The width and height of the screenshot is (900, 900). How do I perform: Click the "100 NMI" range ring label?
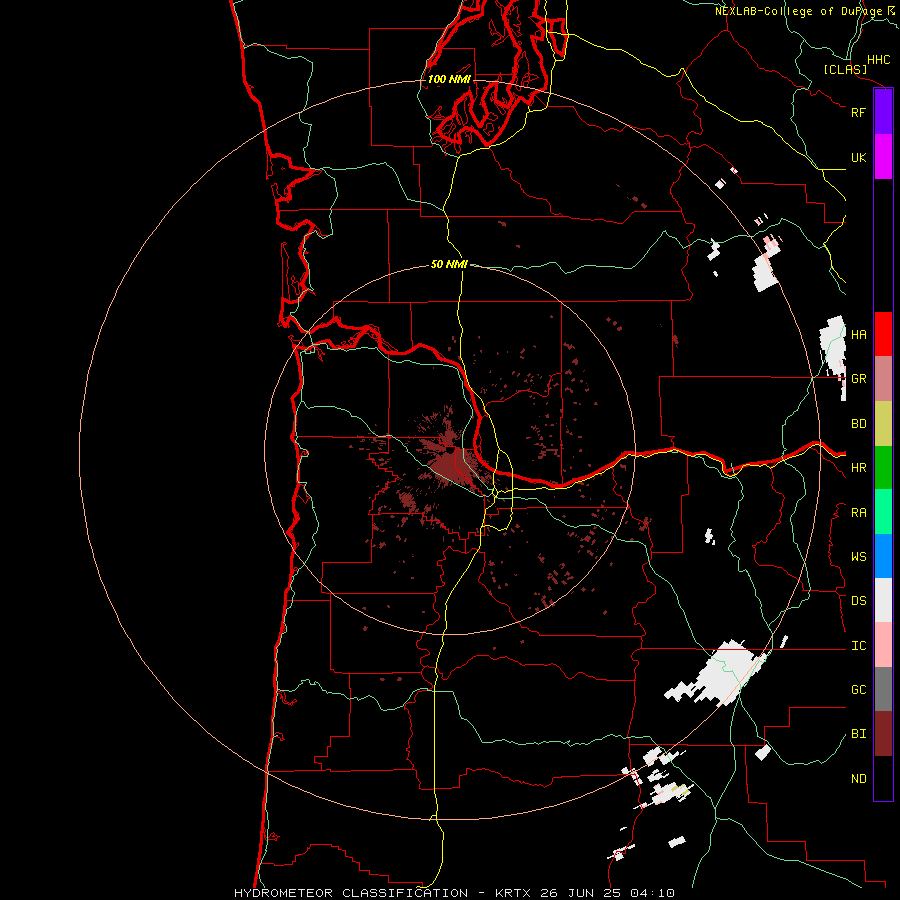pyautogui.click(x=449, y=79)
